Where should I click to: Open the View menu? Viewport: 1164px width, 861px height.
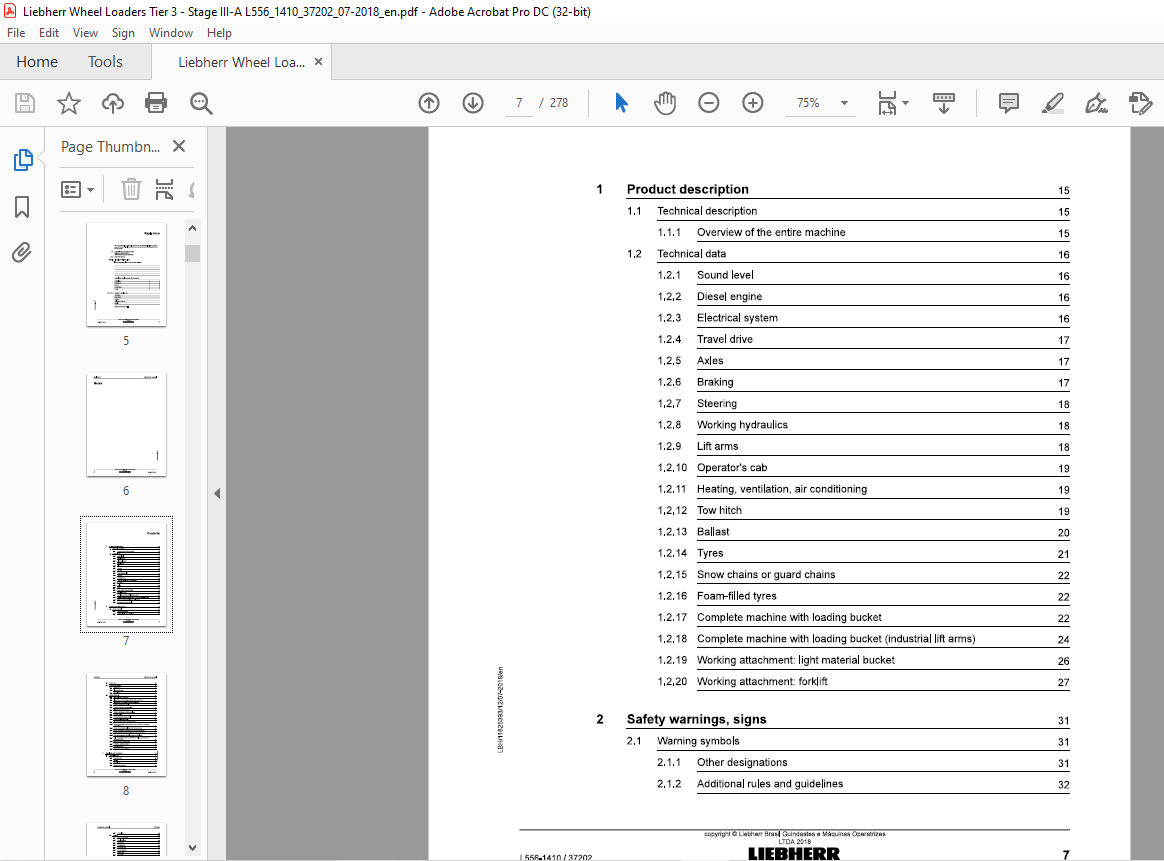click(x=85, y=33)
